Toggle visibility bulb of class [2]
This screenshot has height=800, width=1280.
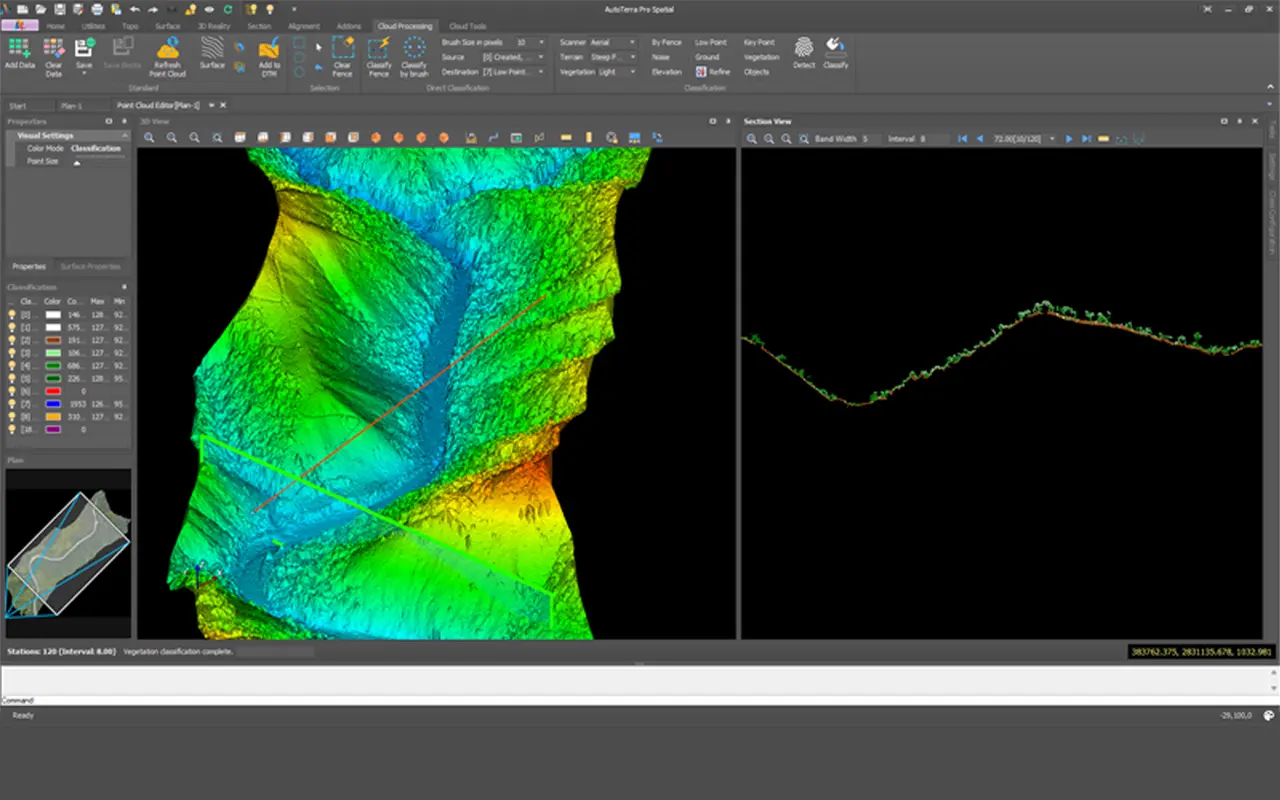coord(13,341)
